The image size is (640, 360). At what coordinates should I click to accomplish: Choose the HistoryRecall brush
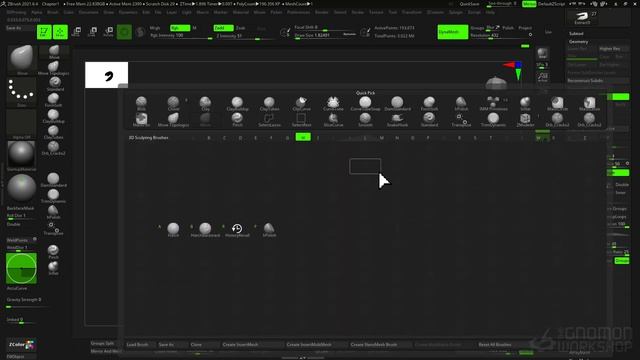[237, 230]
